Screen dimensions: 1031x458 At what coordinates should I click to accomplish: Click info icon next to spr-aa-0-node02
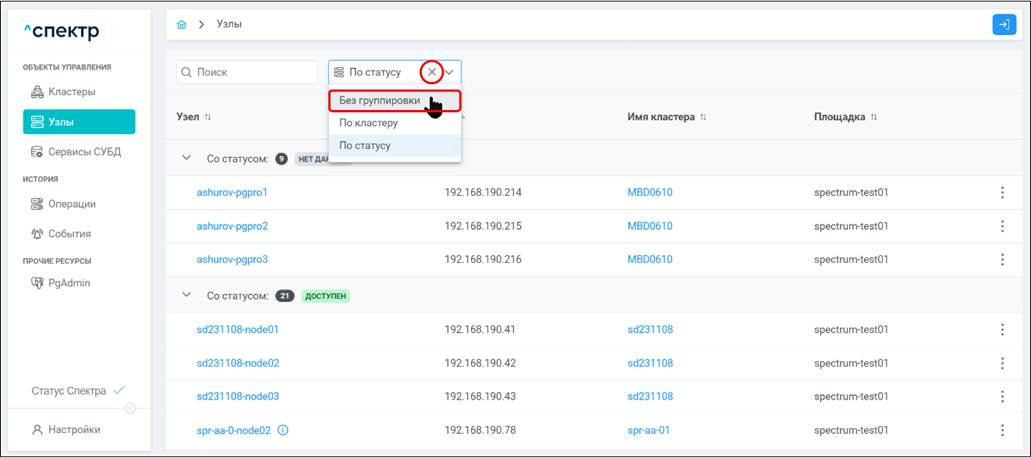coord(283,431)
